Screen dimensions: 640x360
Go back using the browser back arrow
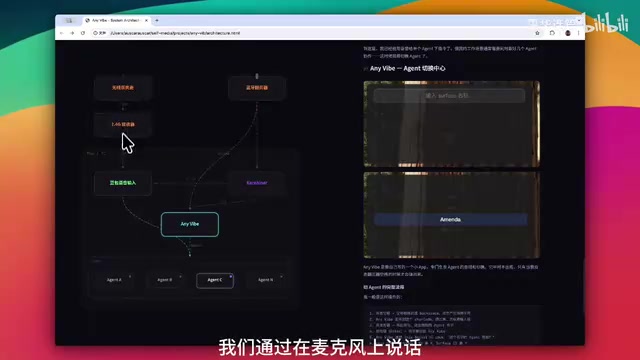click(62, 33)
